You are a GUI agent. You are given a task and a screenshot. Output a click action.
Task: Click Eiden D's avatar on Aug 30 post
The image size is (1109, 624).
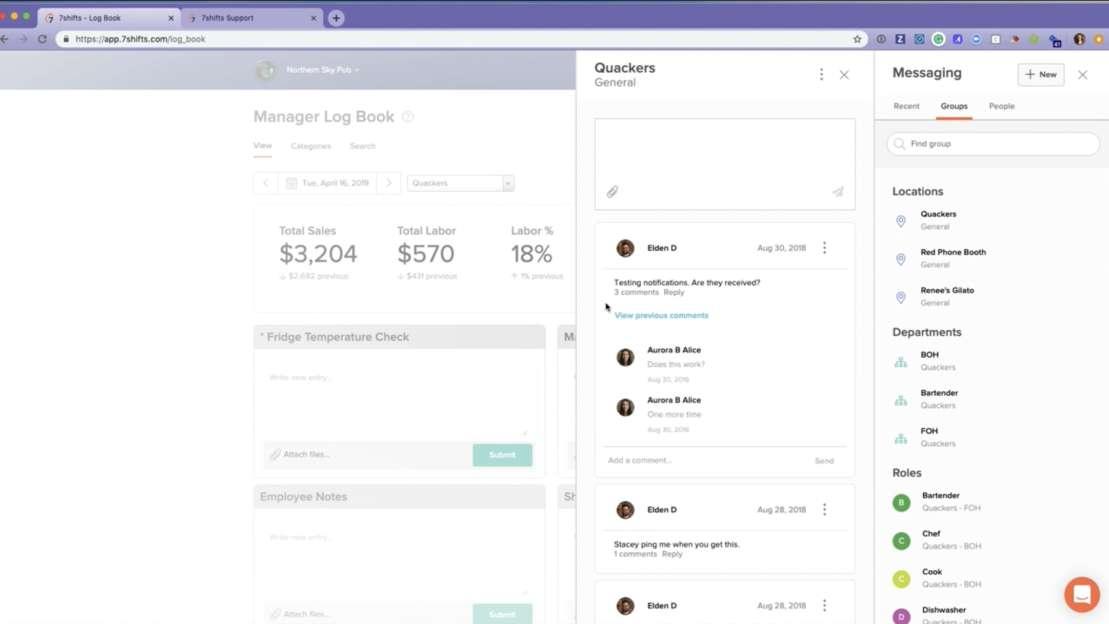(x=625, y=248)
